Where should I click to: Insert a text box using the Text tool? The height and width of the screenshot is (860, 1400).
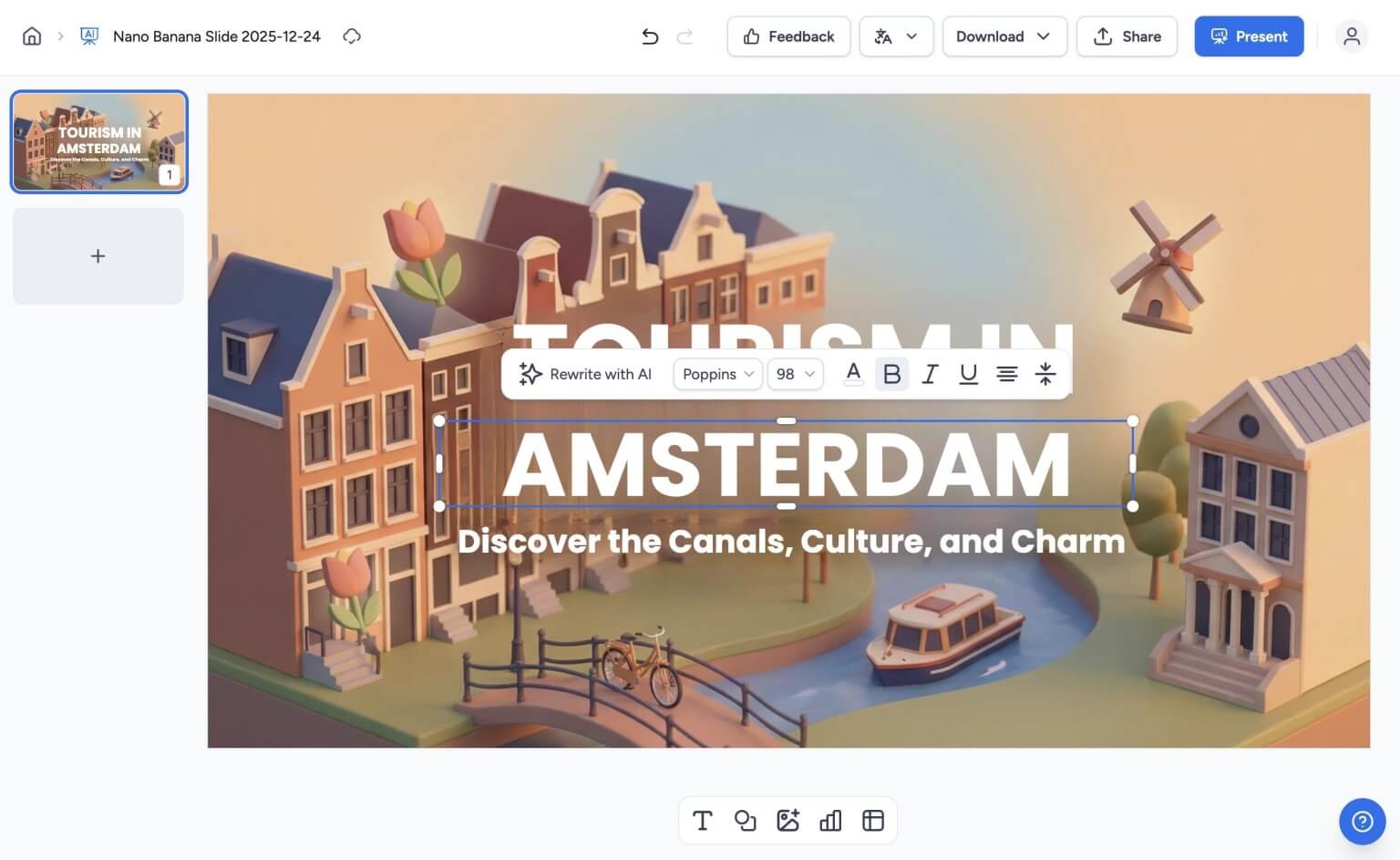point(703,820)
